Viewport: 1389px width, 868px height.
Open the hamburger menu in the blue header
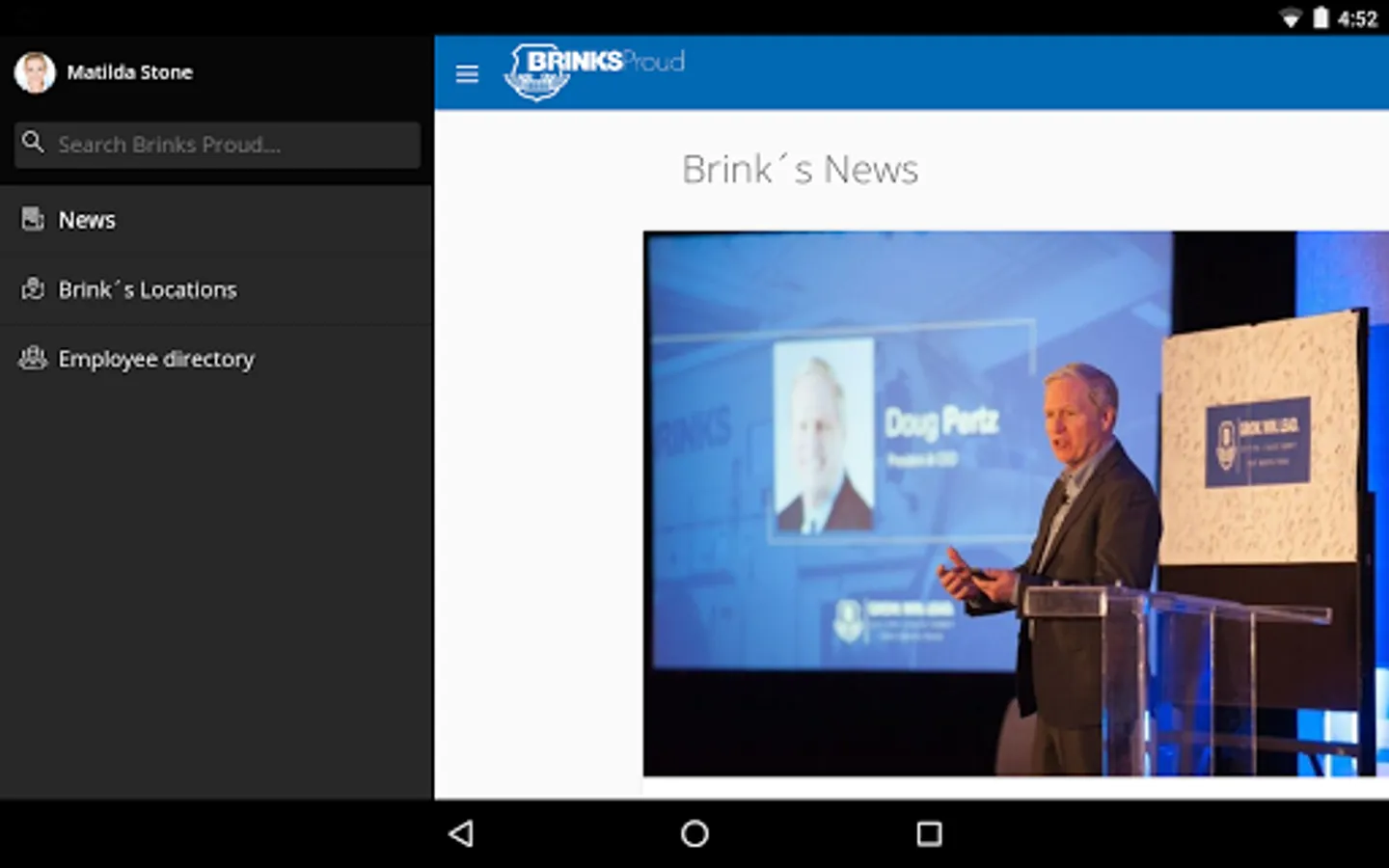tap(467, 74)
